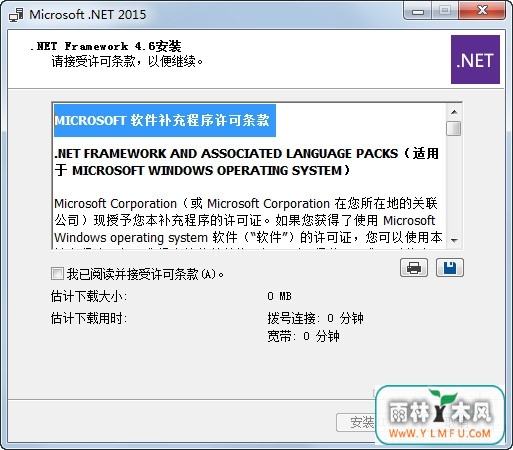Click the .NET FRAMEWORK AND ASSOCIATED LANGUAGE PACKS heading
The image size is (513, 450).
[x=246, y=162]
